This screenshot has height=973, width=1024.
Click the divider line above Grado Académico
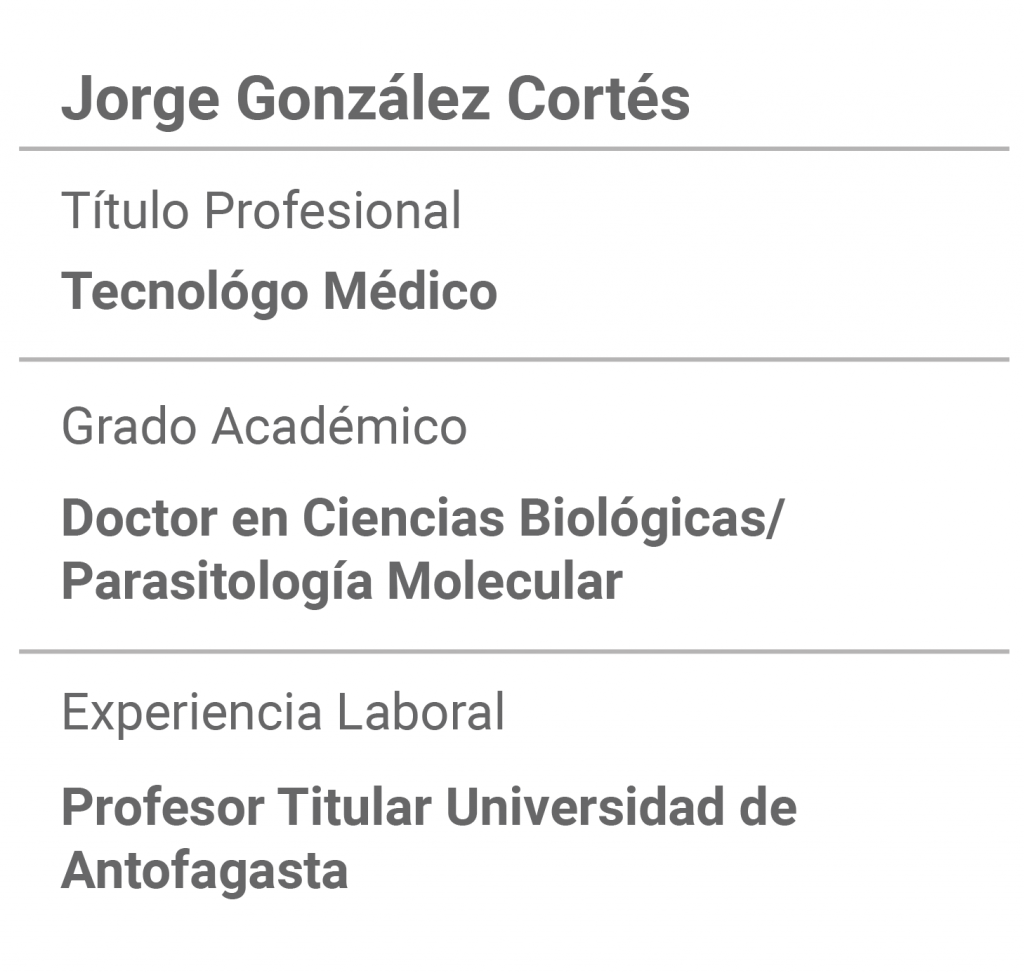click(514, 359)
